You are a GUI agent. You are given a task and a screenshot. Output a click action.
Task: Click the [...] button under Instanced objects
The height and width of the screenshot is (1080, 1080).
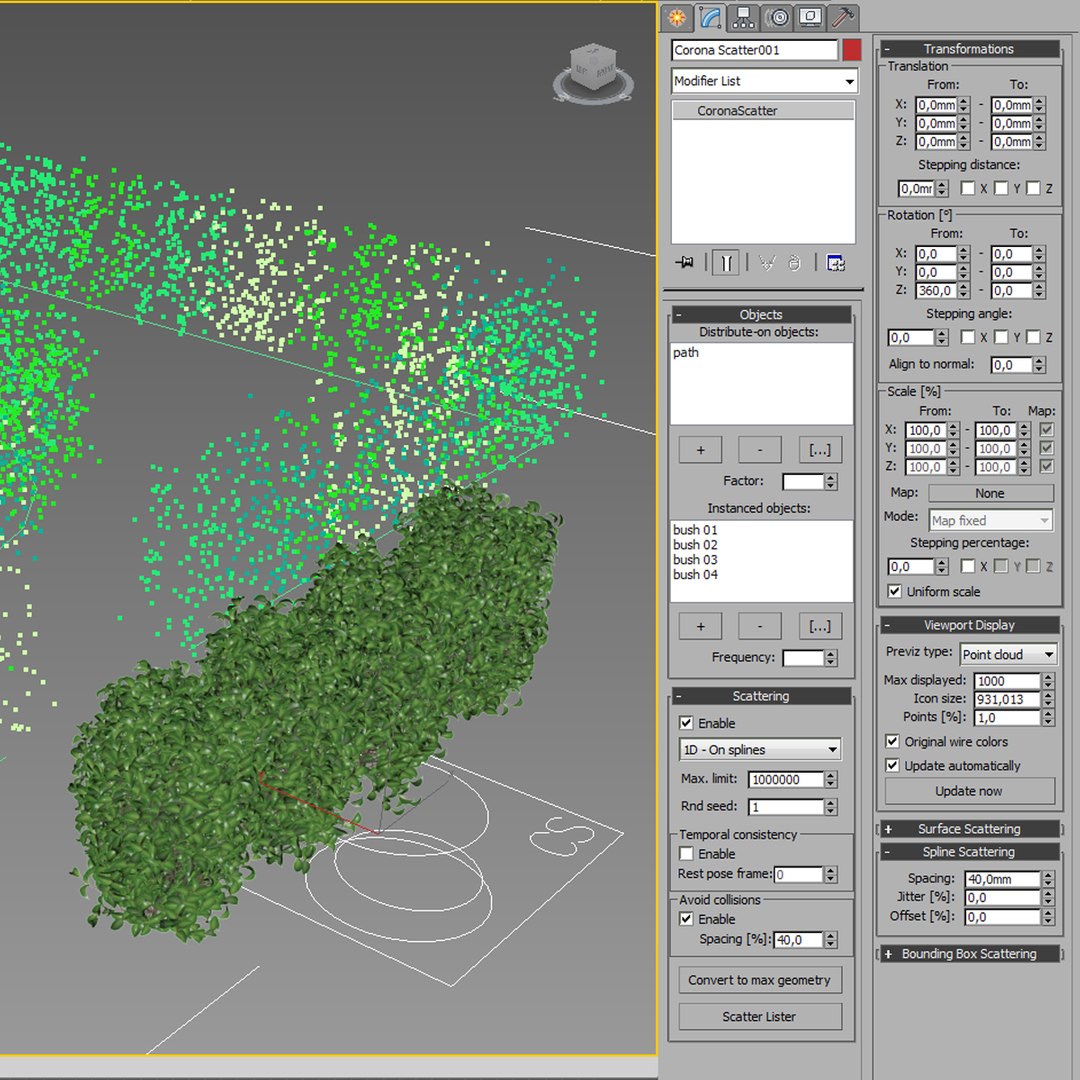coord(820,627)
